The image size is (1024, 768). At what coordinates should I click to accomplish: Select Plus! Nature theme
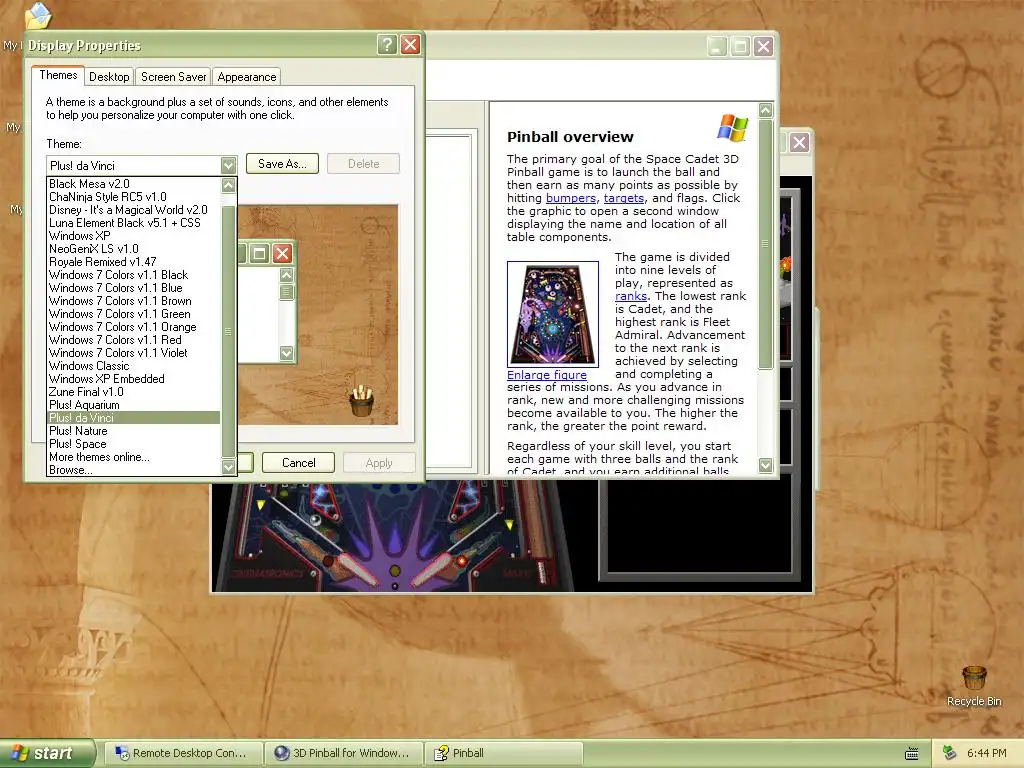click(x=134, y=431)
